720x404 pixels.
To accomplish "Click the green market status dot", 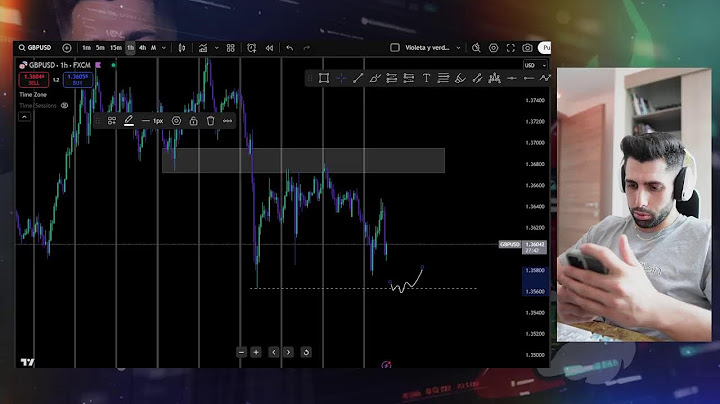I will coord(113,65).
